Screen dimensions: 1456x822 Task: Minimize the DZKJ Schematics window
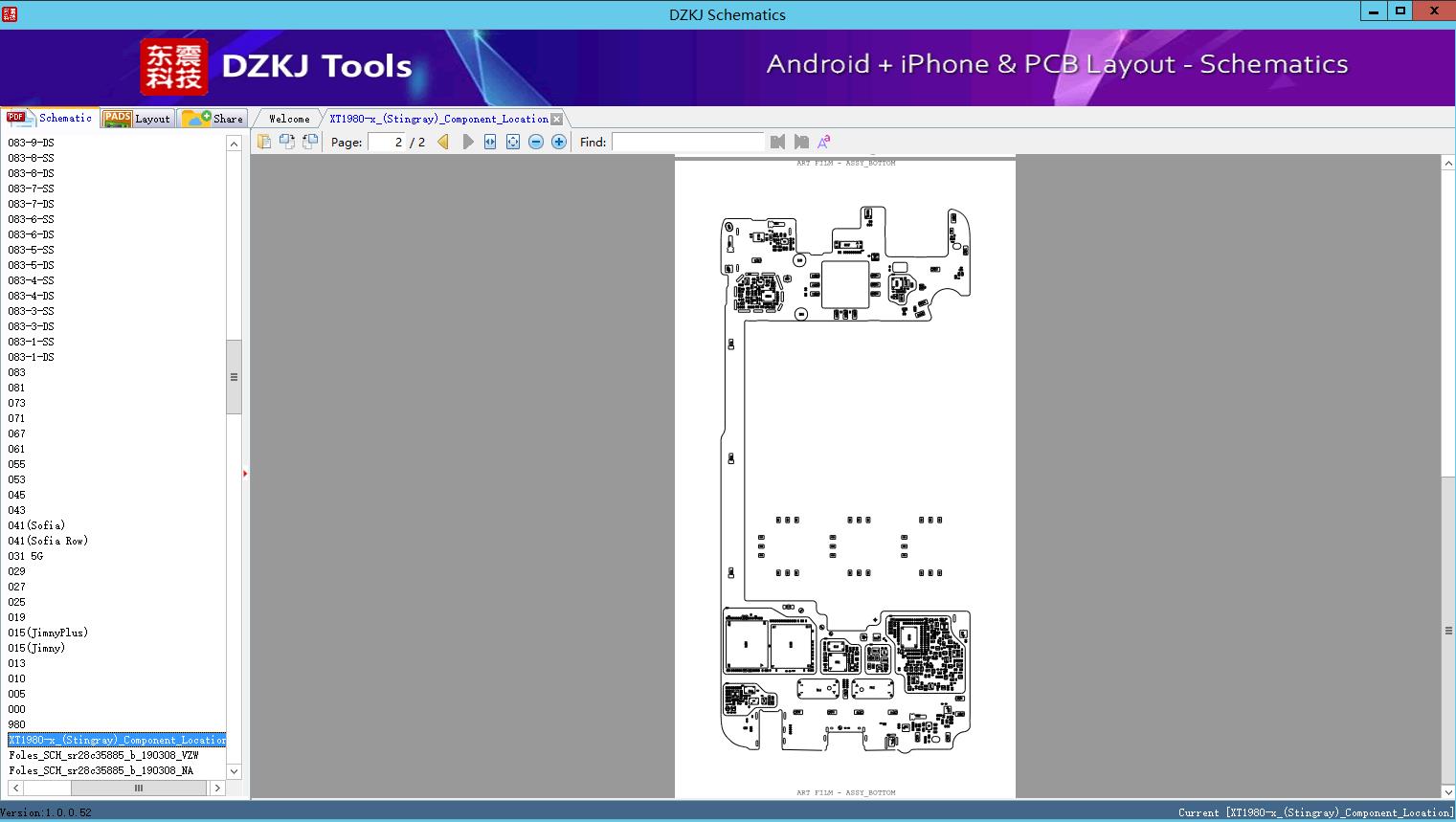1376,11
